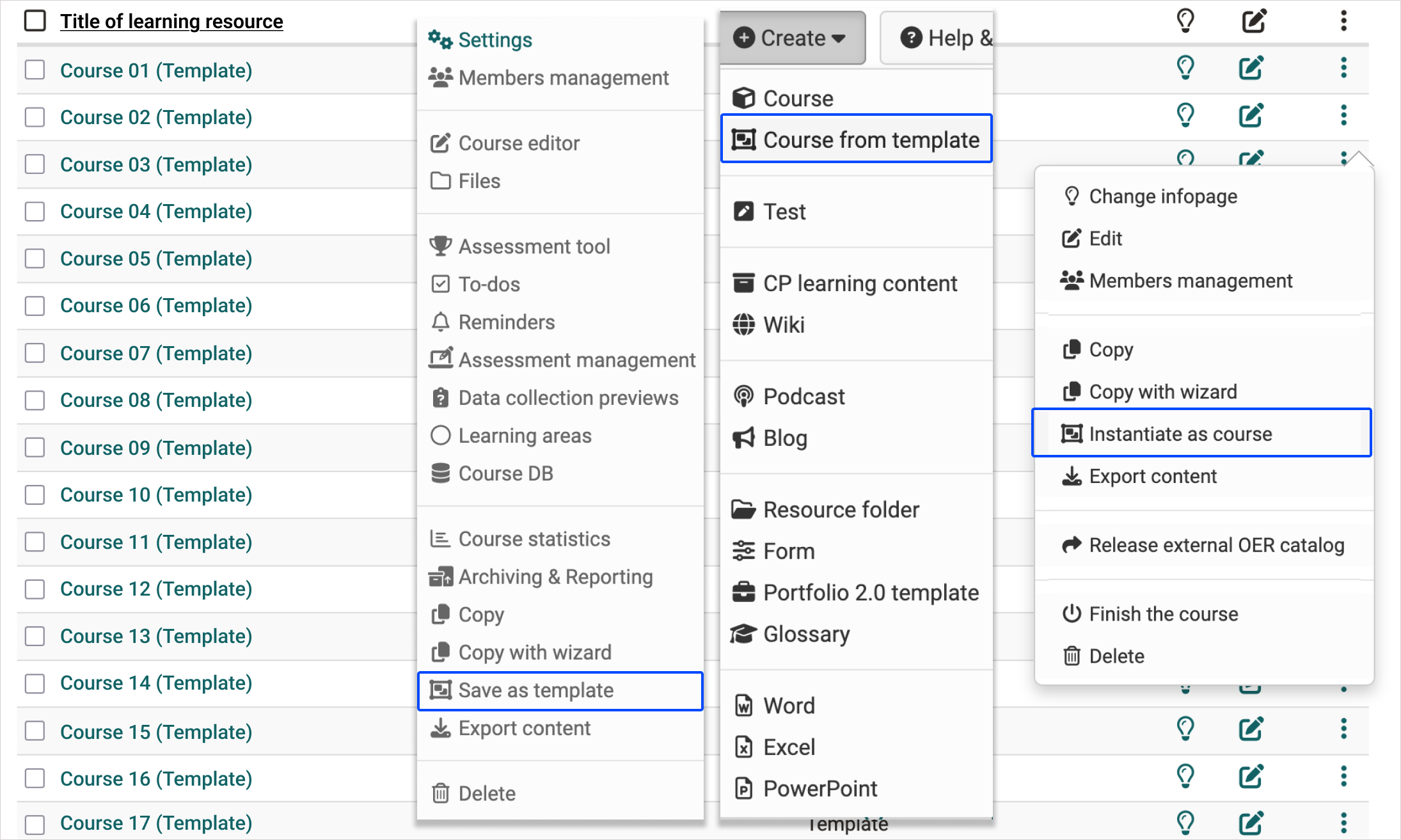The width and height of the screenshot is (1401, 840).
Task: Click the lightbulb icon on Course 15 row
Action: click(1185, 729)
